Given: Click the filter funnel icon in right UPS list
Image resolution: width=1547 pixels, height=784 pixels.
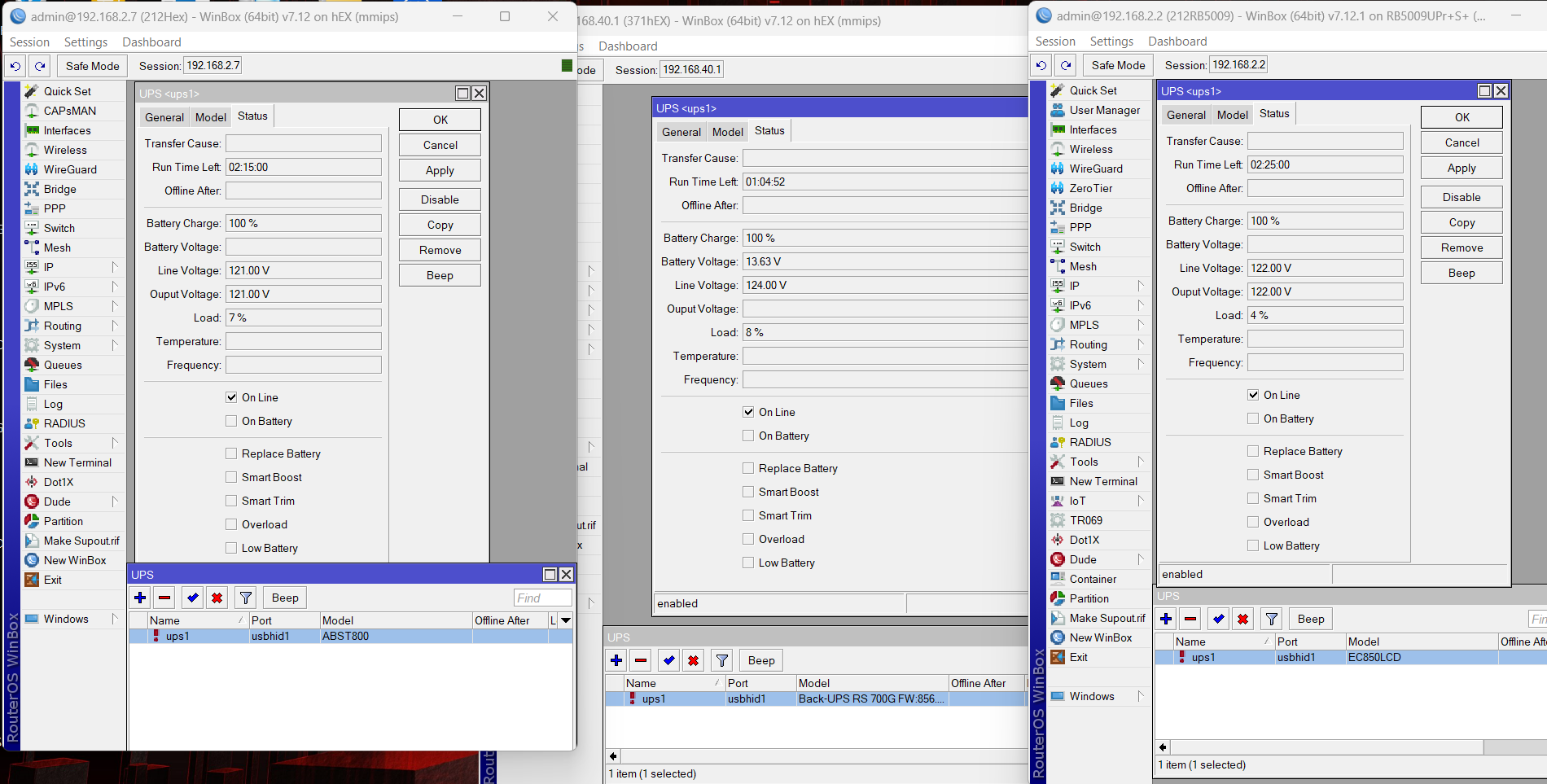Looking at the screenshot, I should click(1271, 619).
